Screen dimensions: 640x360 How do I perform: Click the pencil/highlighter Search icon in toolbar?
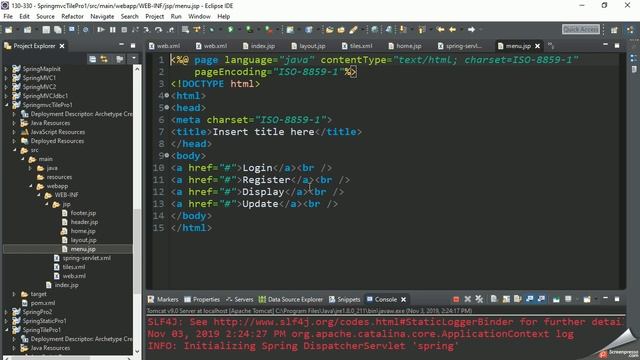353,30
